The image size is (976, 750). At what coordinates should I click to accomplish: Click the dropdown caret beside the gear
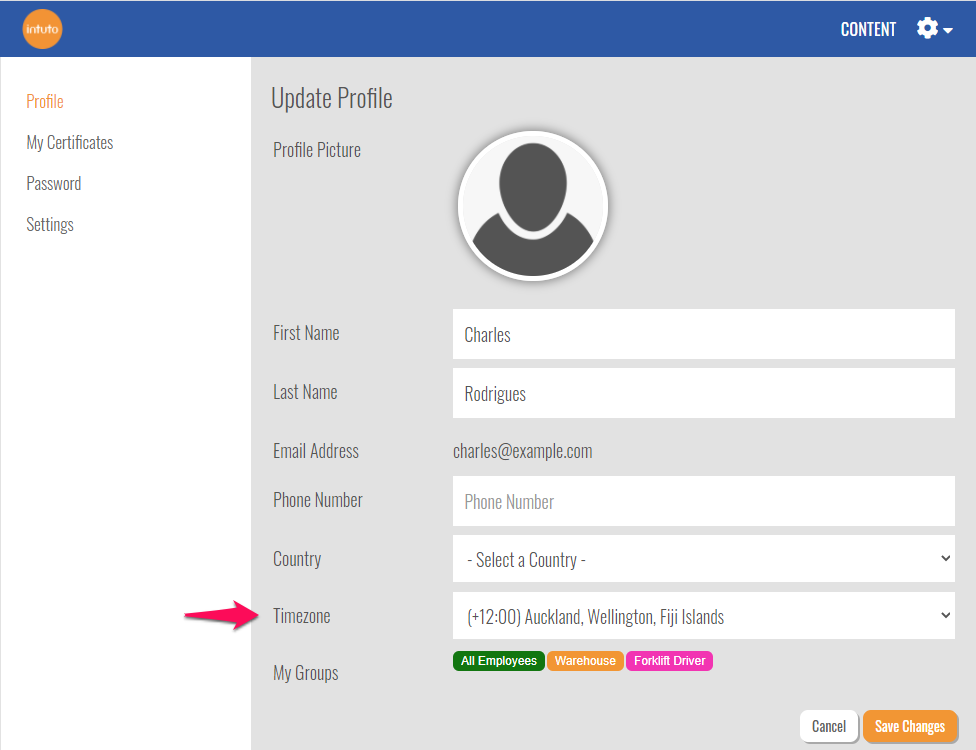tap(948, 31)
